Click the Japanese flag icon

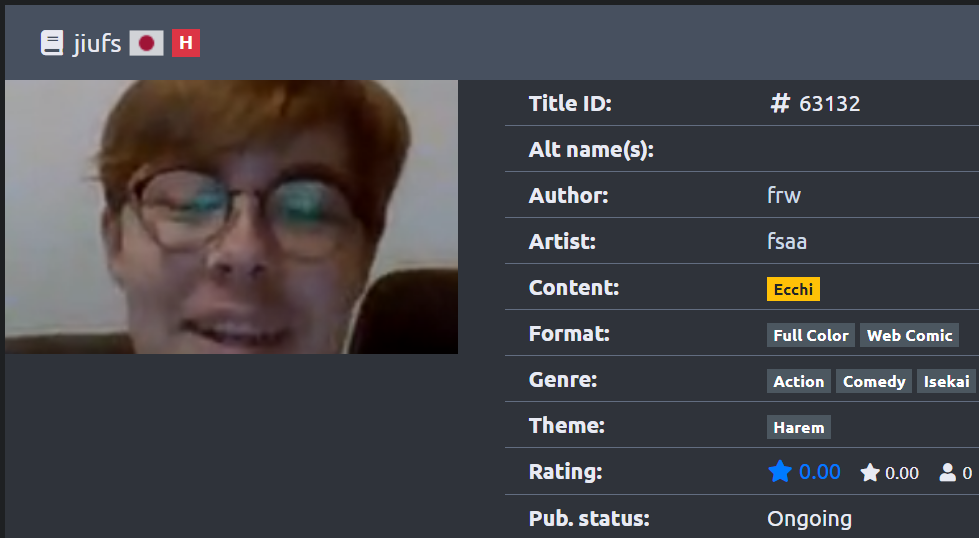[x=147, y=43]
